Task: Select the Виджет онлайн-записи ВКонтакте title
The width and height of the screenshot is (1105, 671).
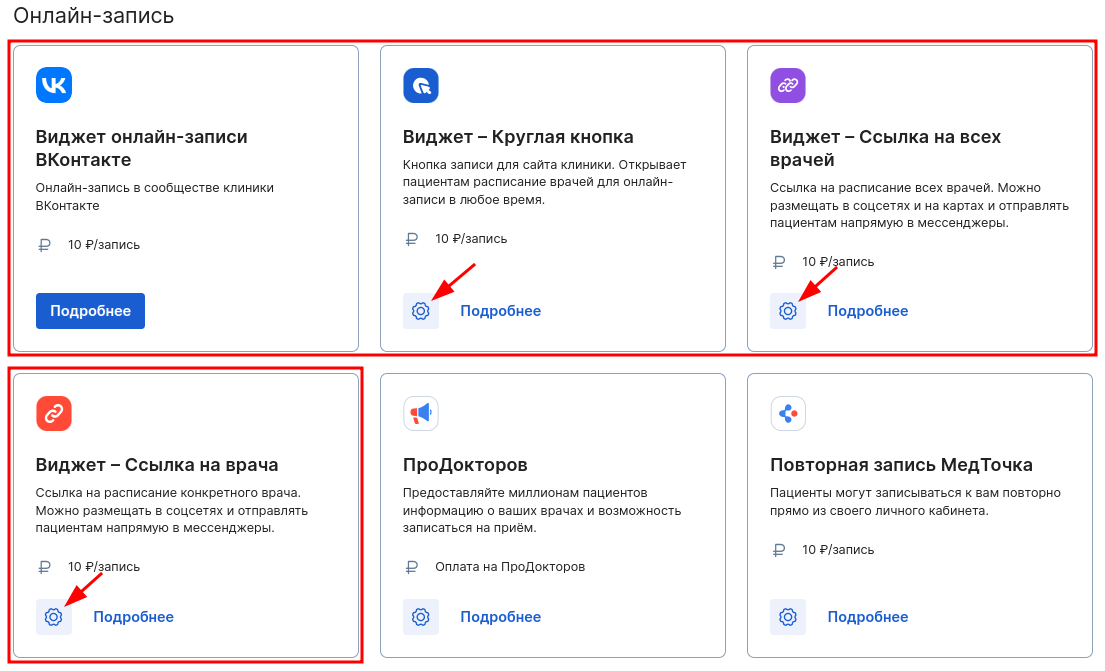Action: point(142,148)
